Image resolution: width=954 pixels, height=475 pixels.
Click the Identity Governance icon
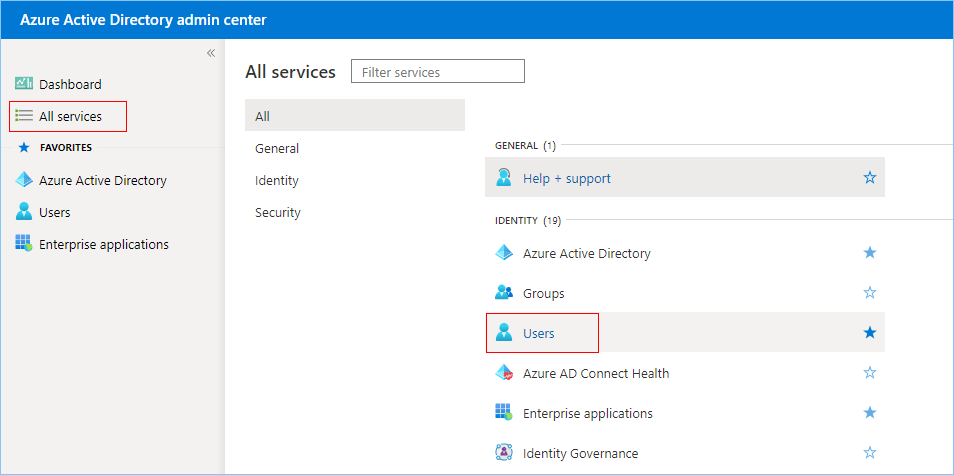coord(504,453)
